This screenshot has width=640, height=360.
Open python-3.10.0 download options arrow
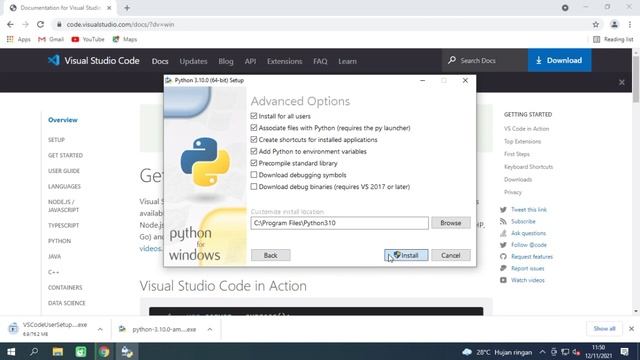pyautogui.click(x=210, y=329)
